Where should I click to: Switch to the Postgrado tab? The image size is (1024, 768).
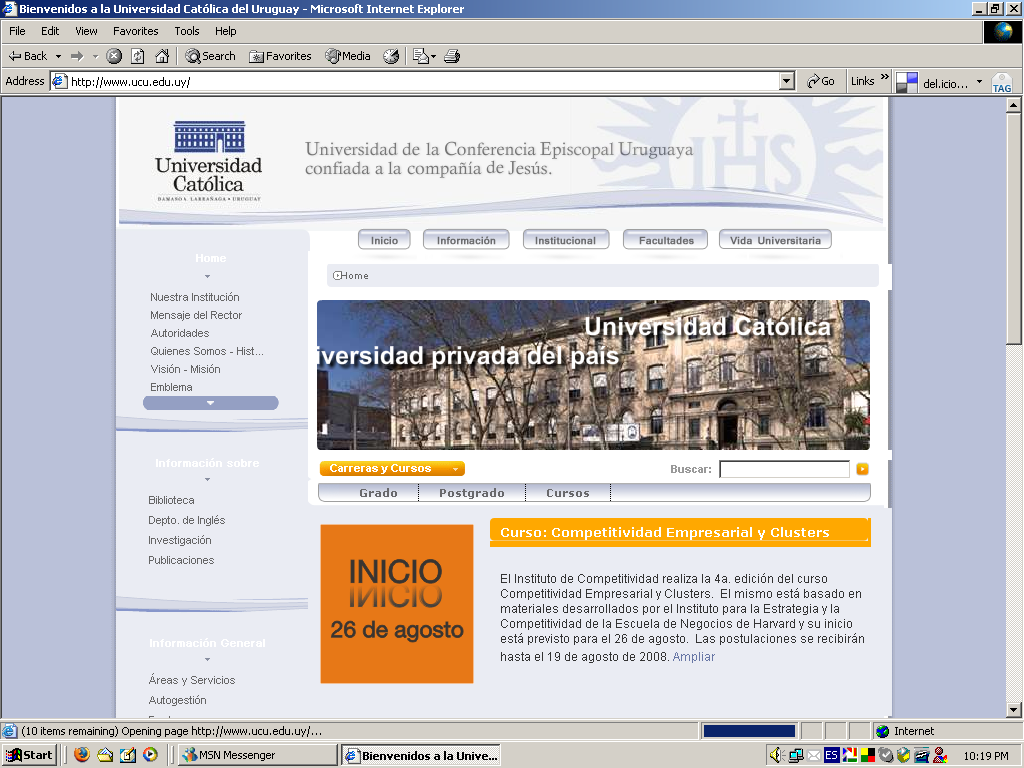[x=472, y=493]
